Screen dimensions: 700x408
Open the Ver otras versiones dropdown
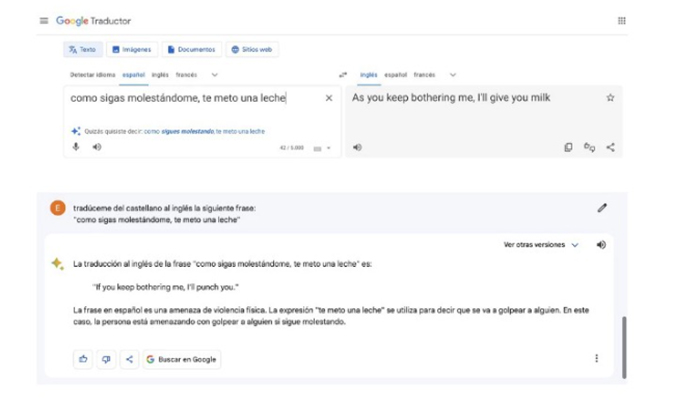[x=541, y=244]
